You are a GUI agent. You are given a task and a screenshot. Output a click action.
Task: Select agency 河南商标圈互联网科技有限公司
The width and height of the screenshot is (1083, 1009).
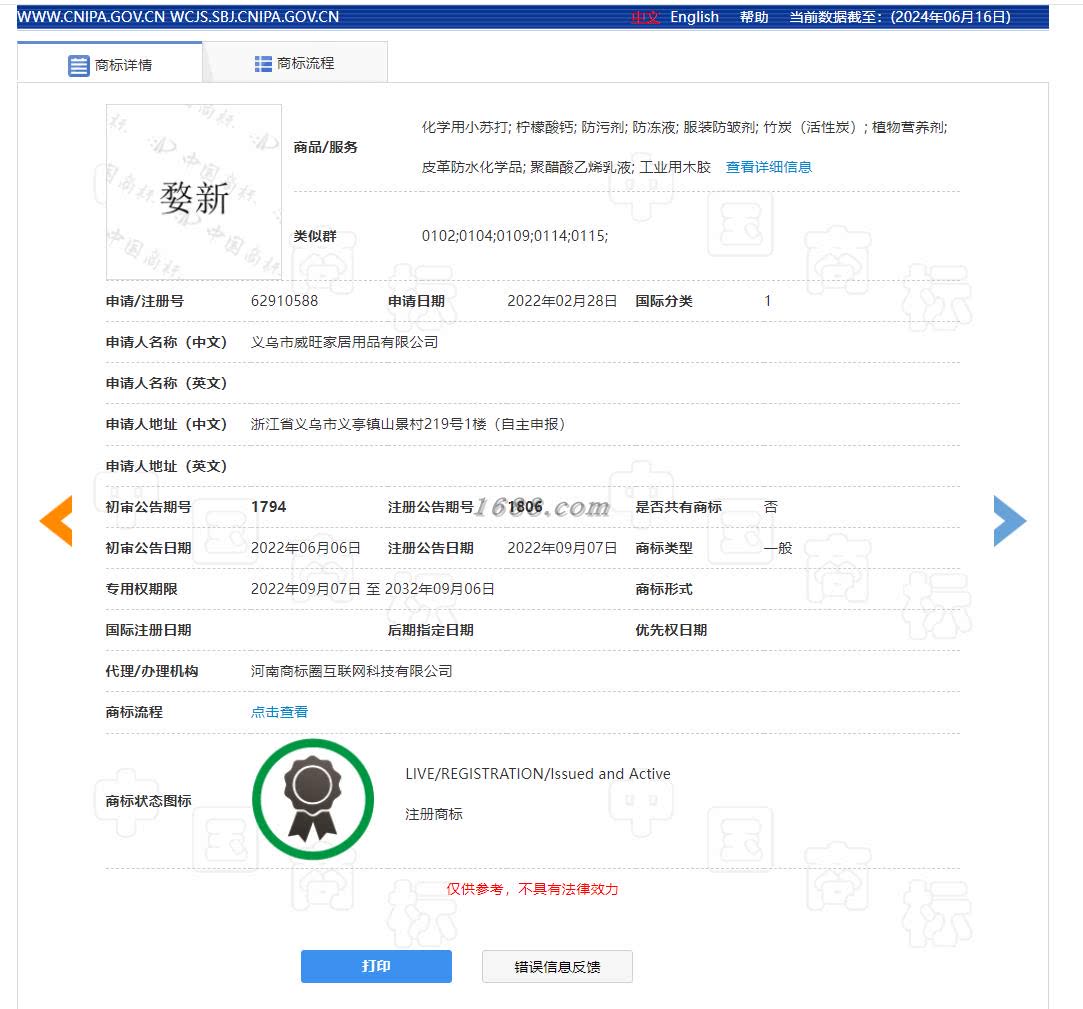tap(352, 671)
